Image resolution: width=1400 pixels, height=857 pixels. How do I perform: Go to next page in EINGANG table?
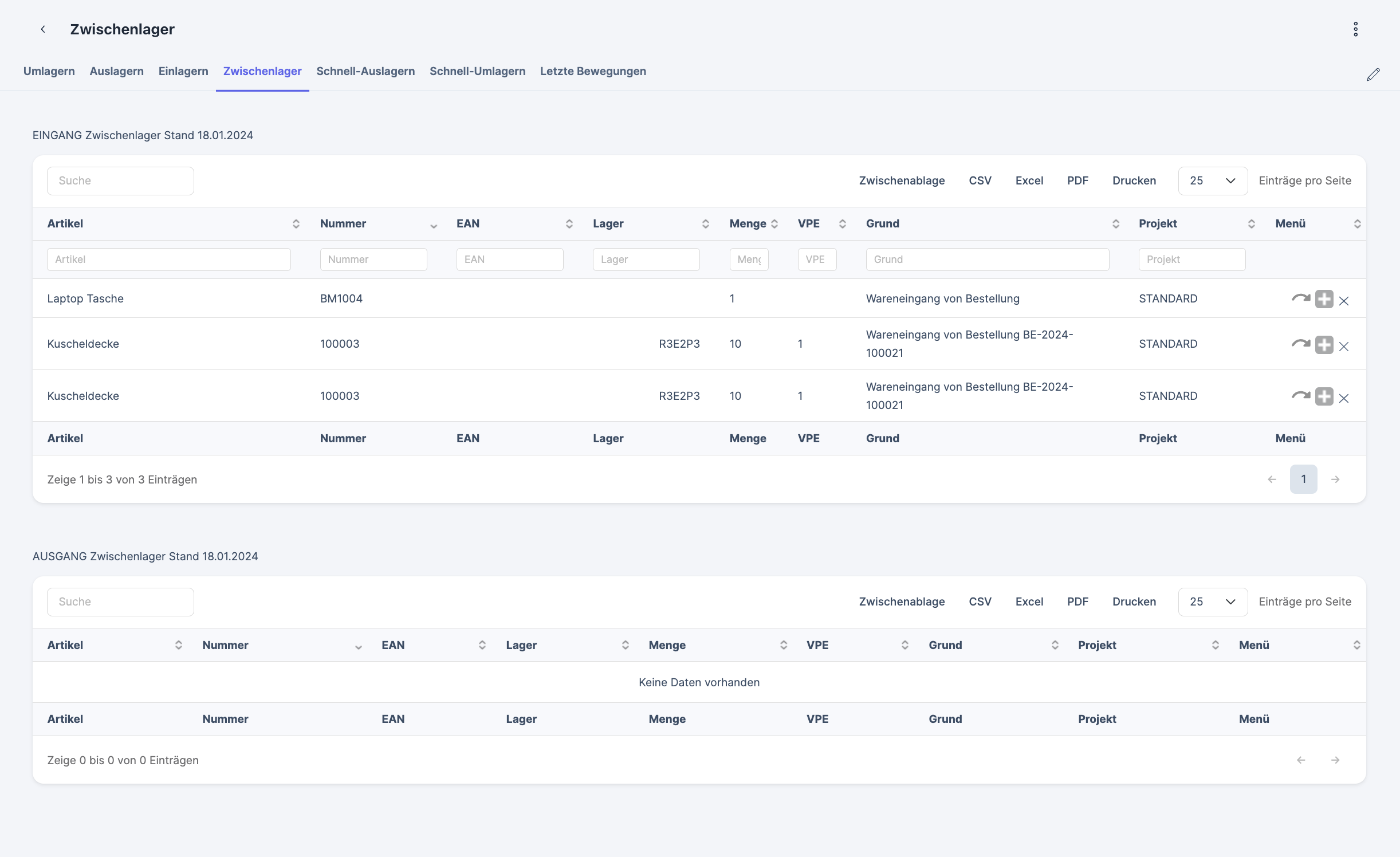coord(1335,479)
